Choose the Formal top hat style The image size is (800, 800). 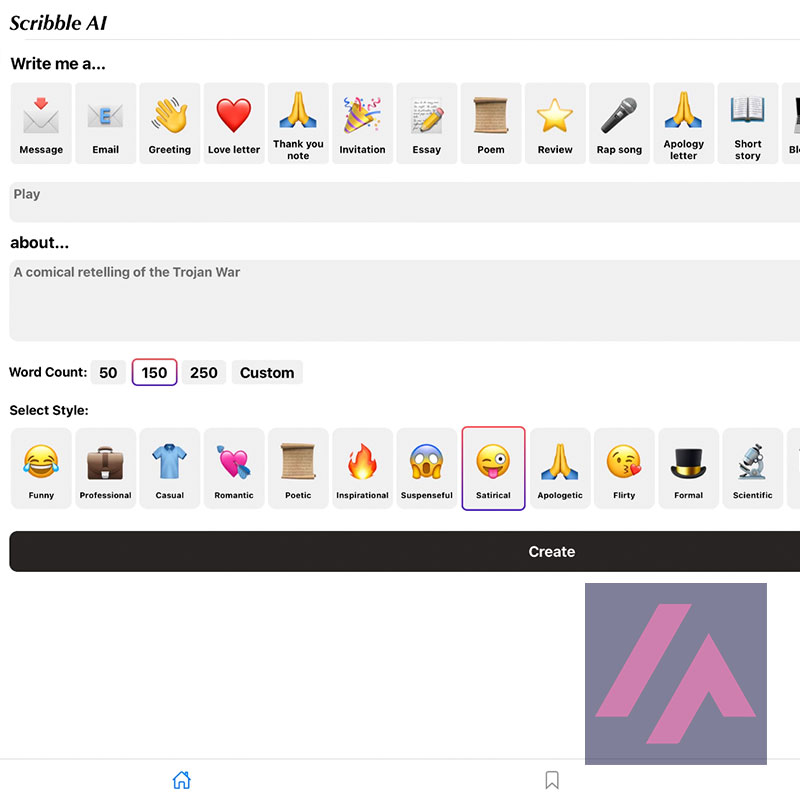688,468
